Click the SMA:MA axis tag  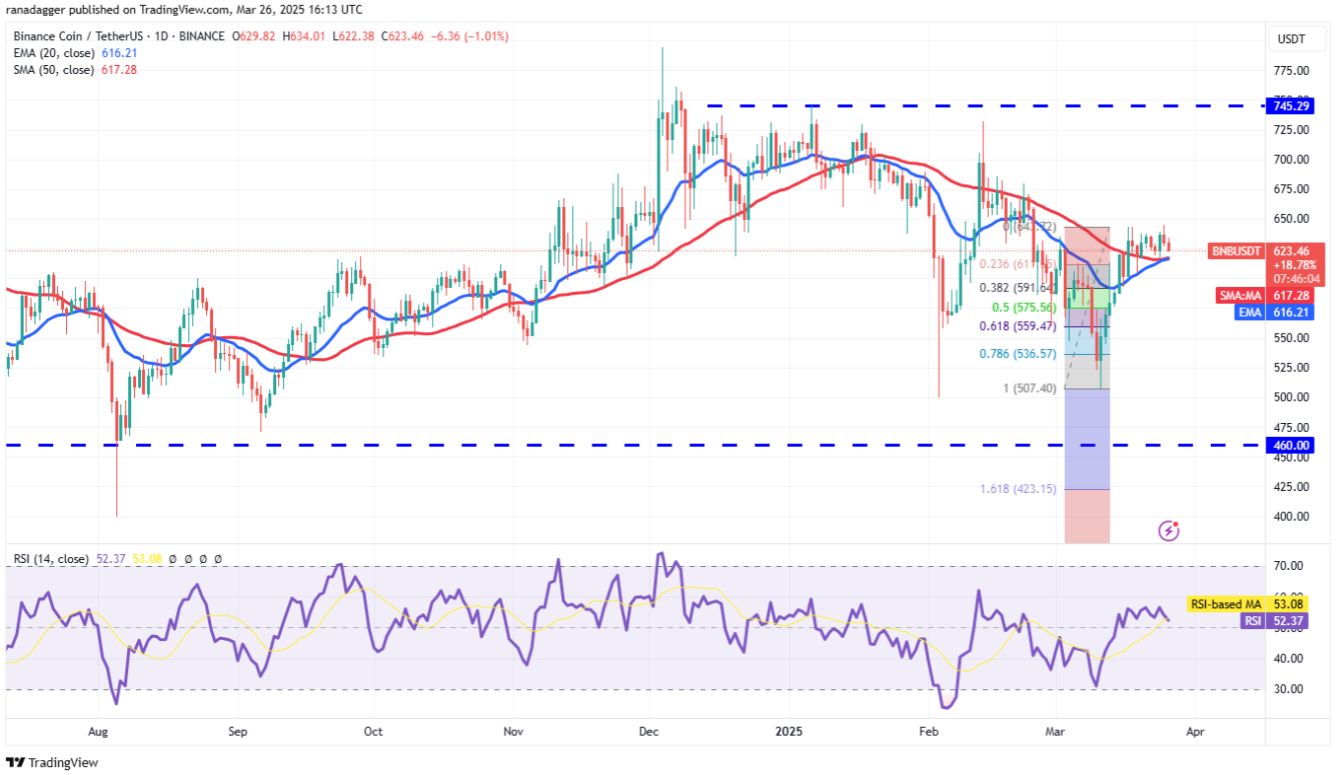(x=1240, y=296)
